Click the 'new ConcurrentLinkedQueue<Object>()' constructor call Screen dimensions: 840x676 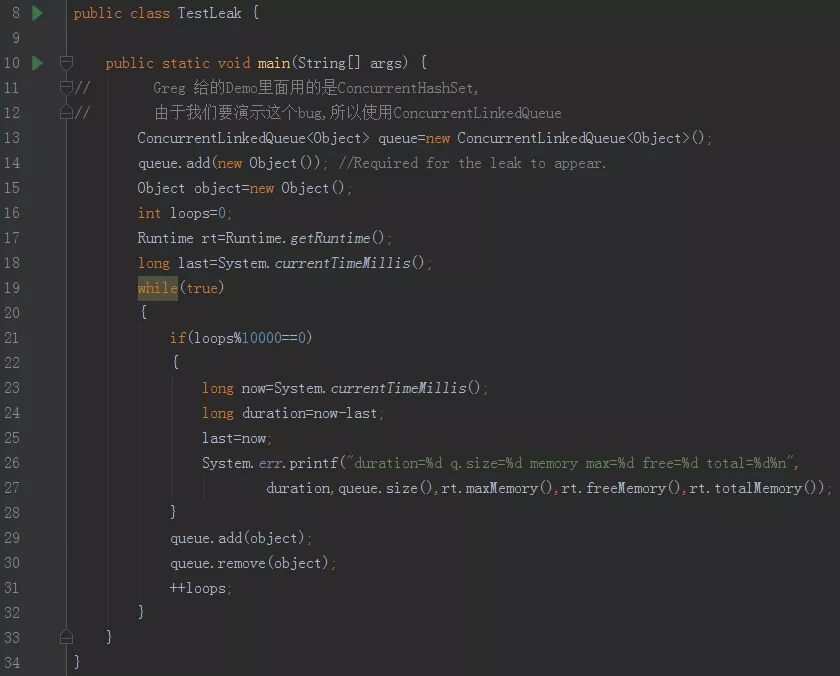point(565,138)
